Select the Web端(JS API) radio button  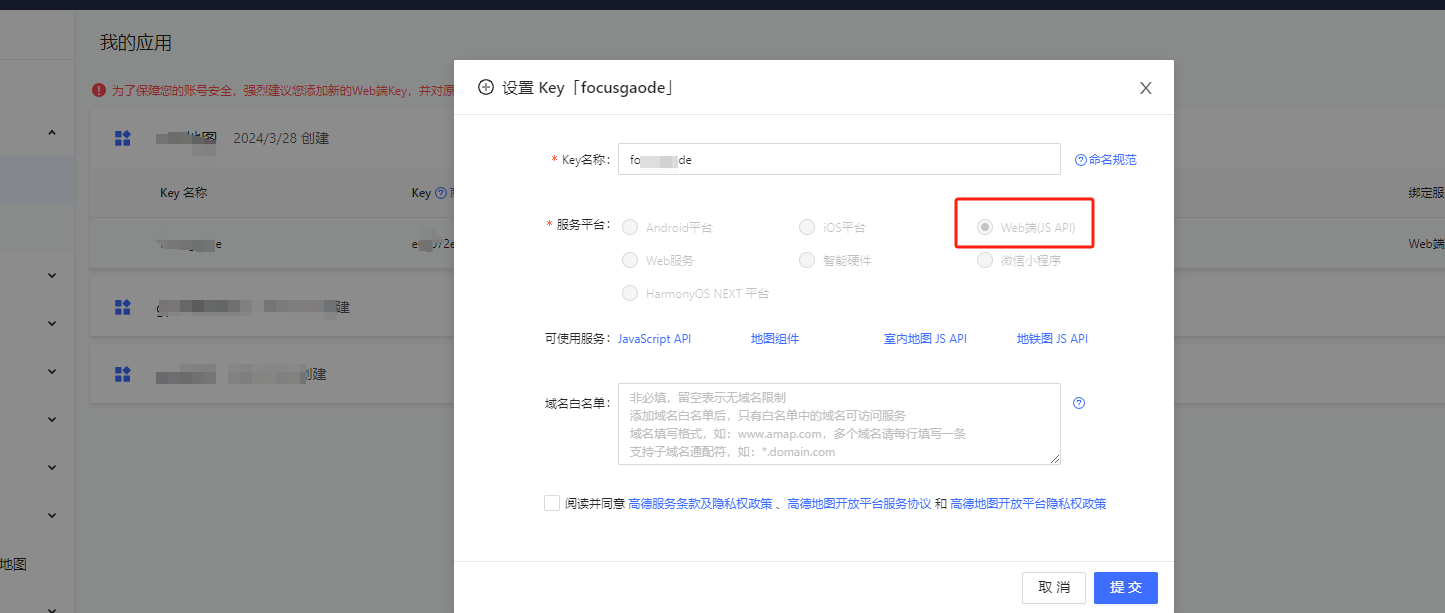pyautogui.click(x=985, y=227)
